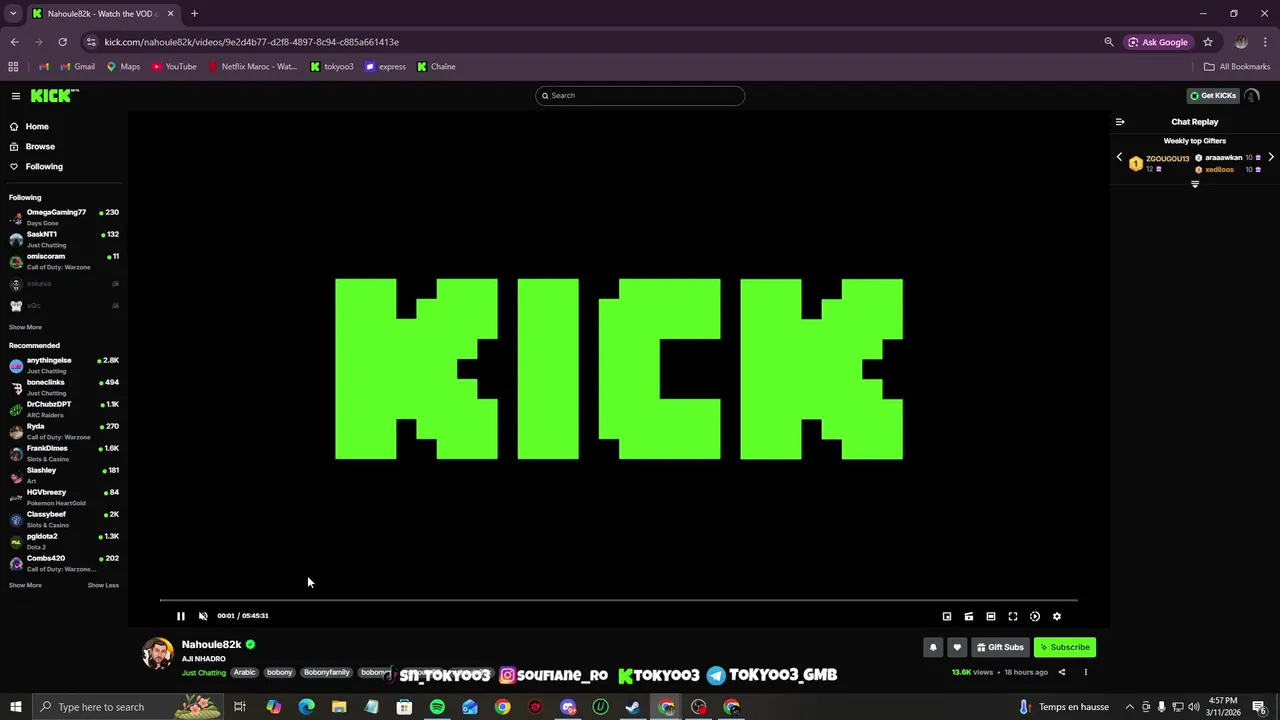Enable picture-in-picture mini player

click(x=947, y=617)
